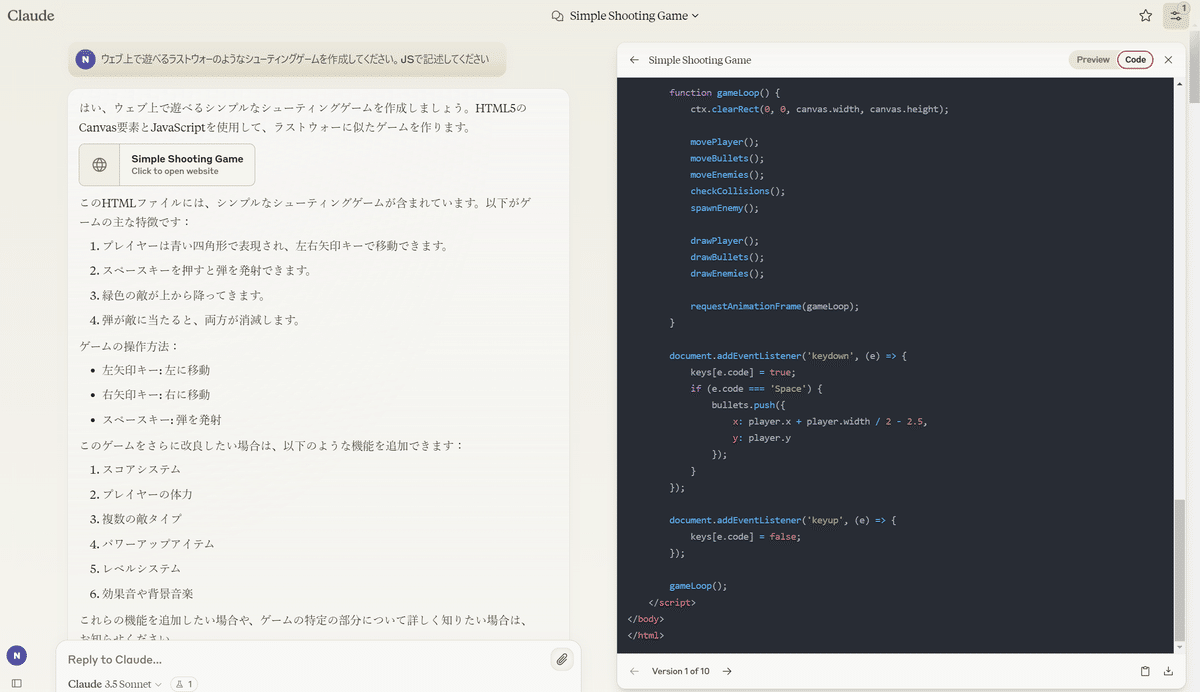The image size is (1200, 692).
Task: Open the Simple Shooting Game title dropdown
Action: 634,16
